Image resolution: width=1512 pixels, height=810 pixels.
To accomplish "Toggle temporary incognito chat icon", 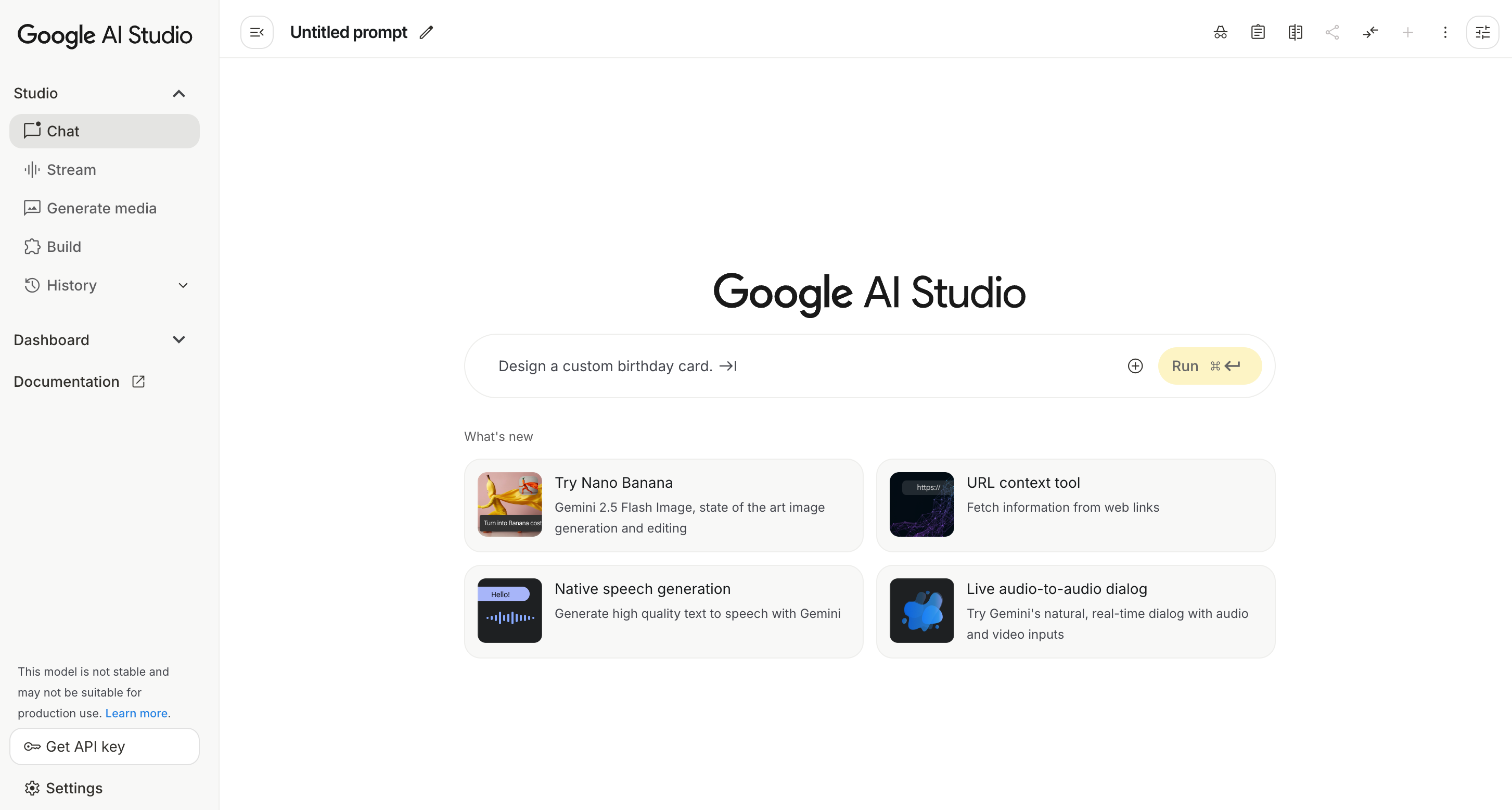I will pyautogui.click(x=1220, y=32).
